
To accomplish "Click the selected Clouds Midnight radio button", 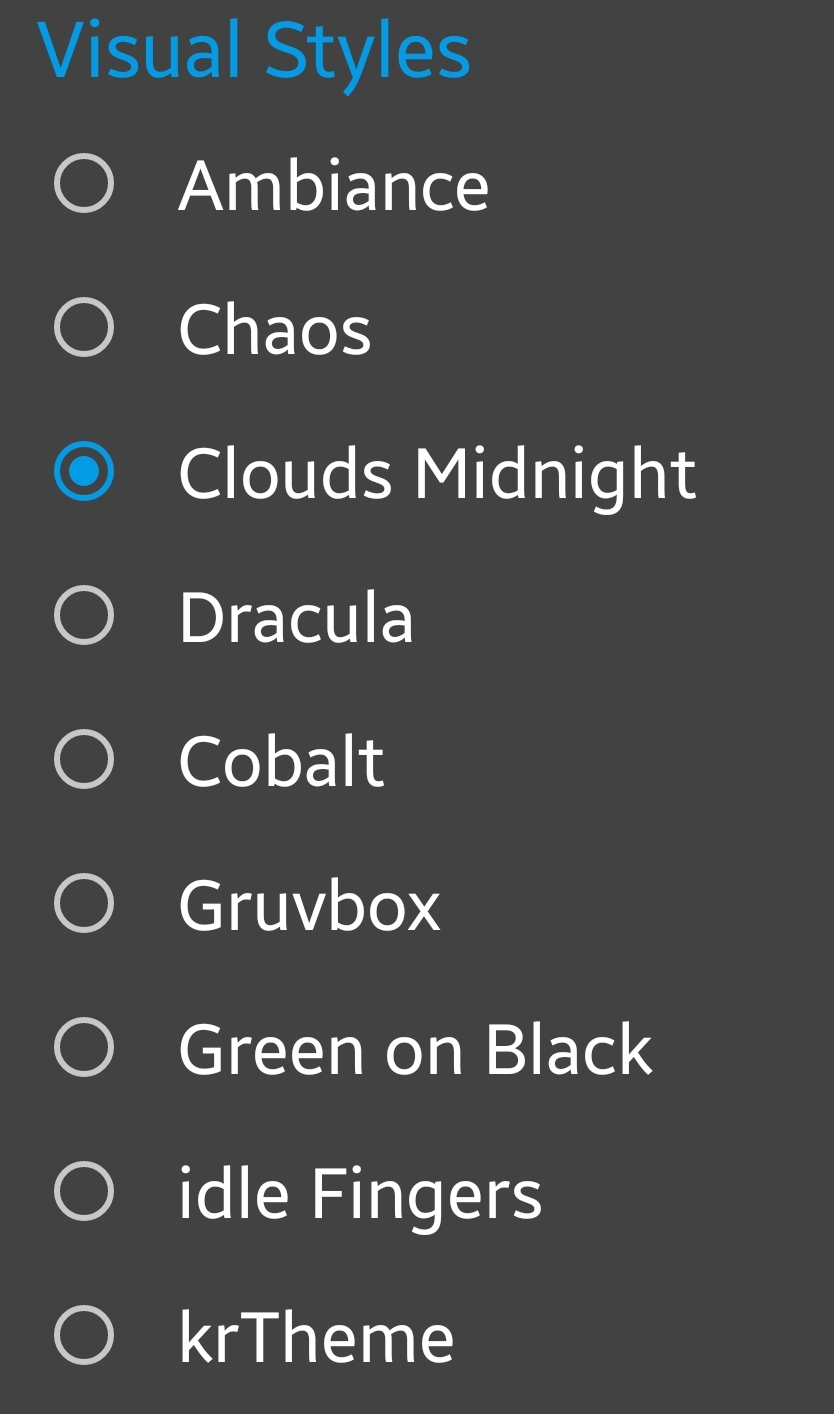I will (84, 471).
